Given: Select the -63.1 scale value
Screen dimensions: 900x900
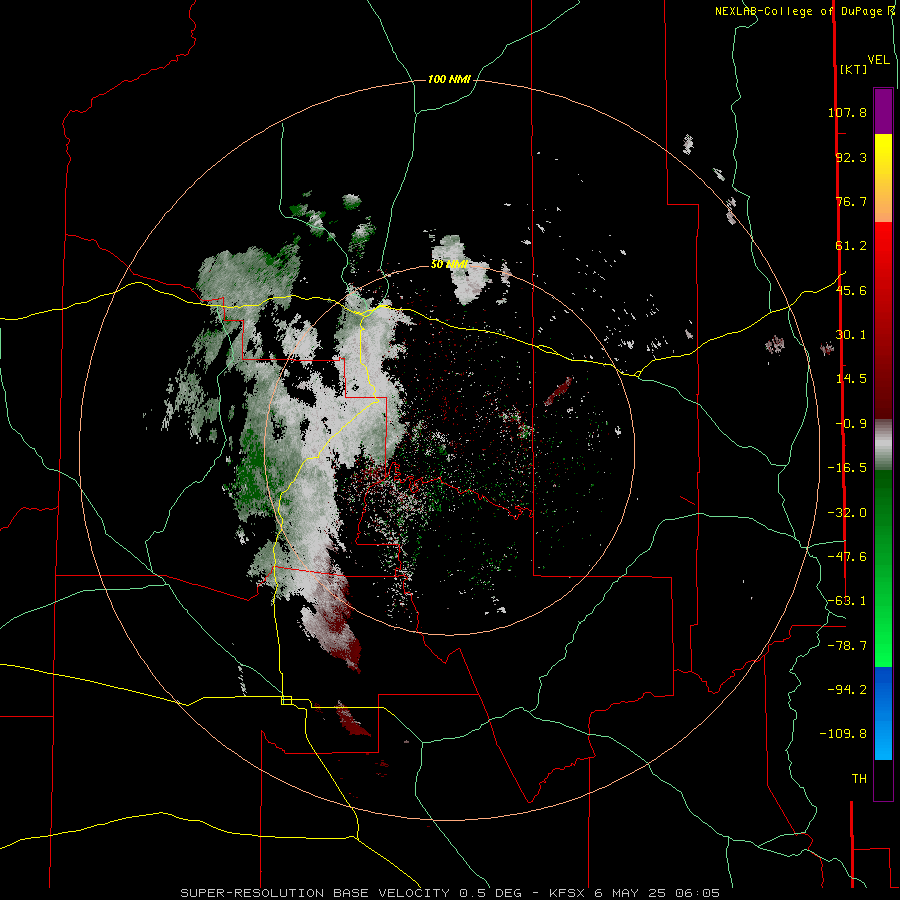Looking at the screenshot, I should click(x=847, y=601).
